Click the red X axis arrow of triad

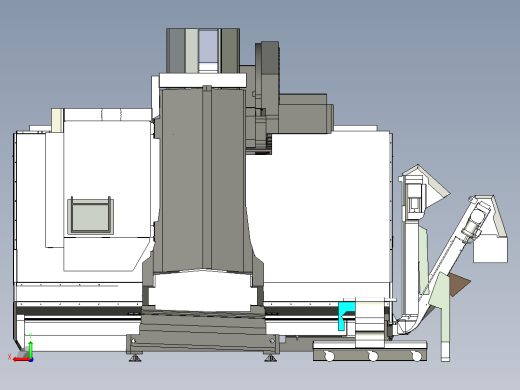click(x=21, y=360)
